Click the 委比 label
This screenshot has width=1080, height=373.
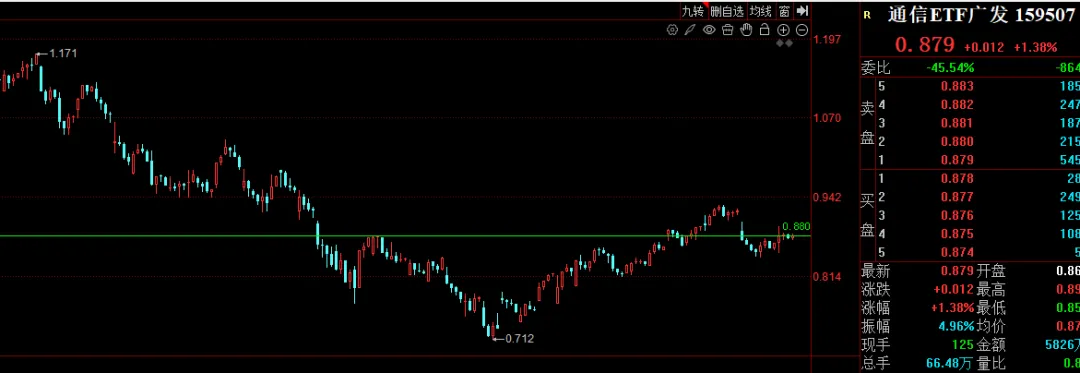pos(875,68)
